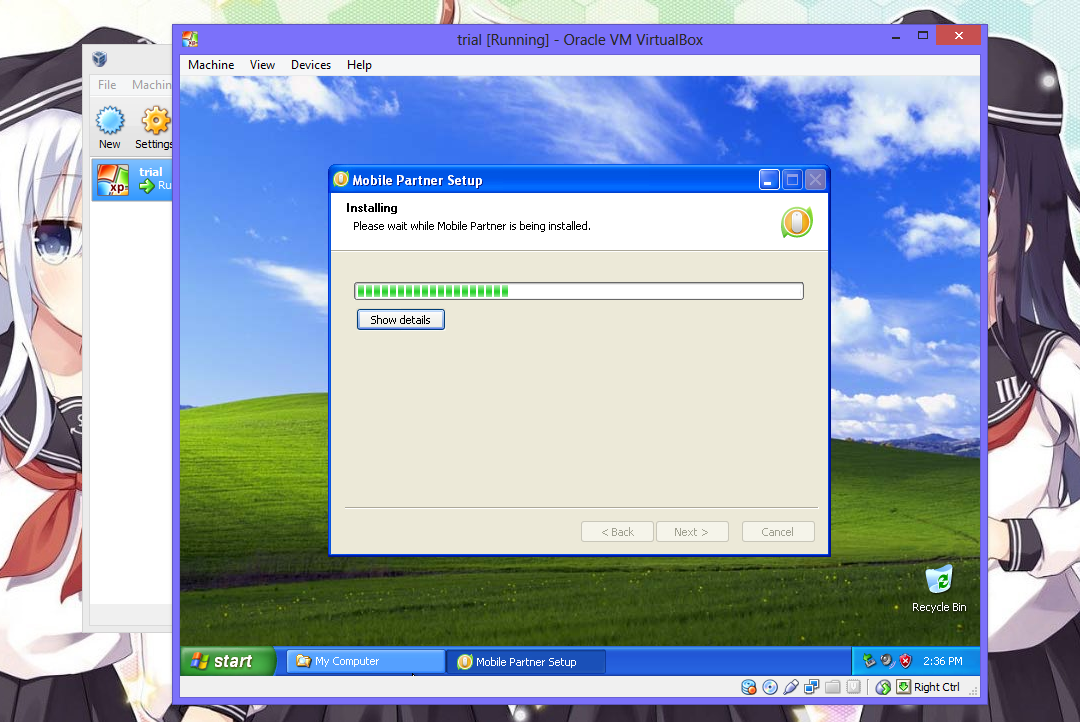Click the keyboard capture indicator icon
The image size is (1080, 722).
(903, 687)
